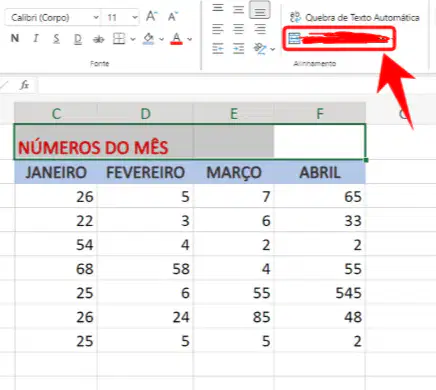The width and height of the screenshot is (436, 390).
Task: Toggle strikethrough formatting (ab)
Action: (98, 39)
